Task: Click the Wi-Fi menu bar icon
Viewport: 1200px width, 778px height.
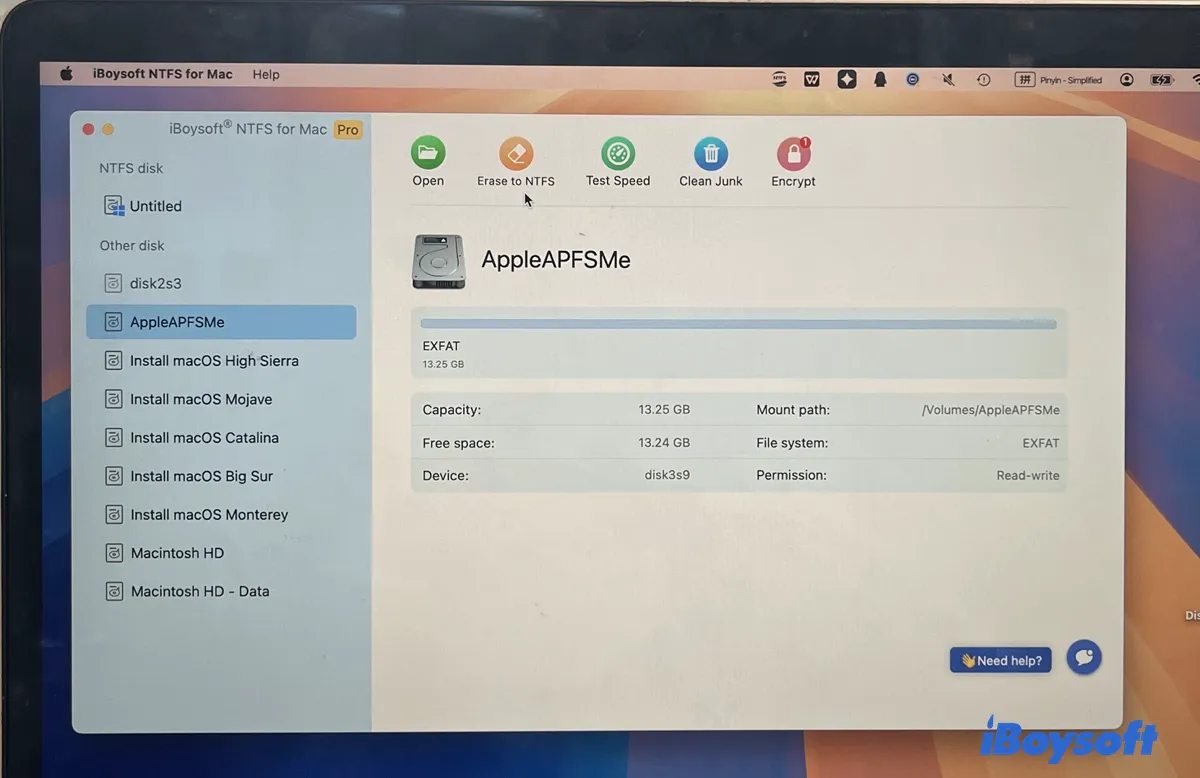Action: pos(1194,79)
